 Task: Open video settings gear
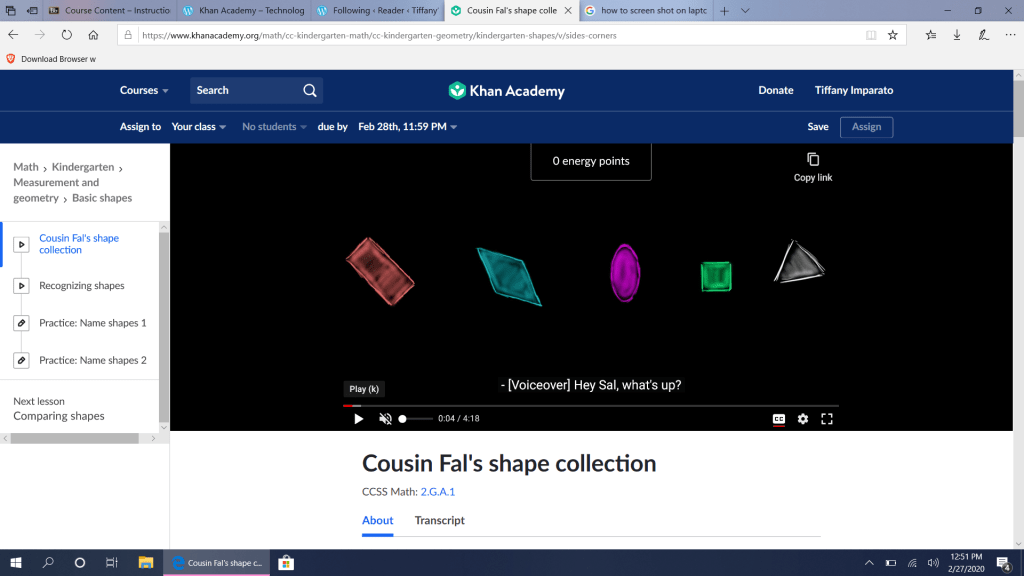click(x=802, y=419)
